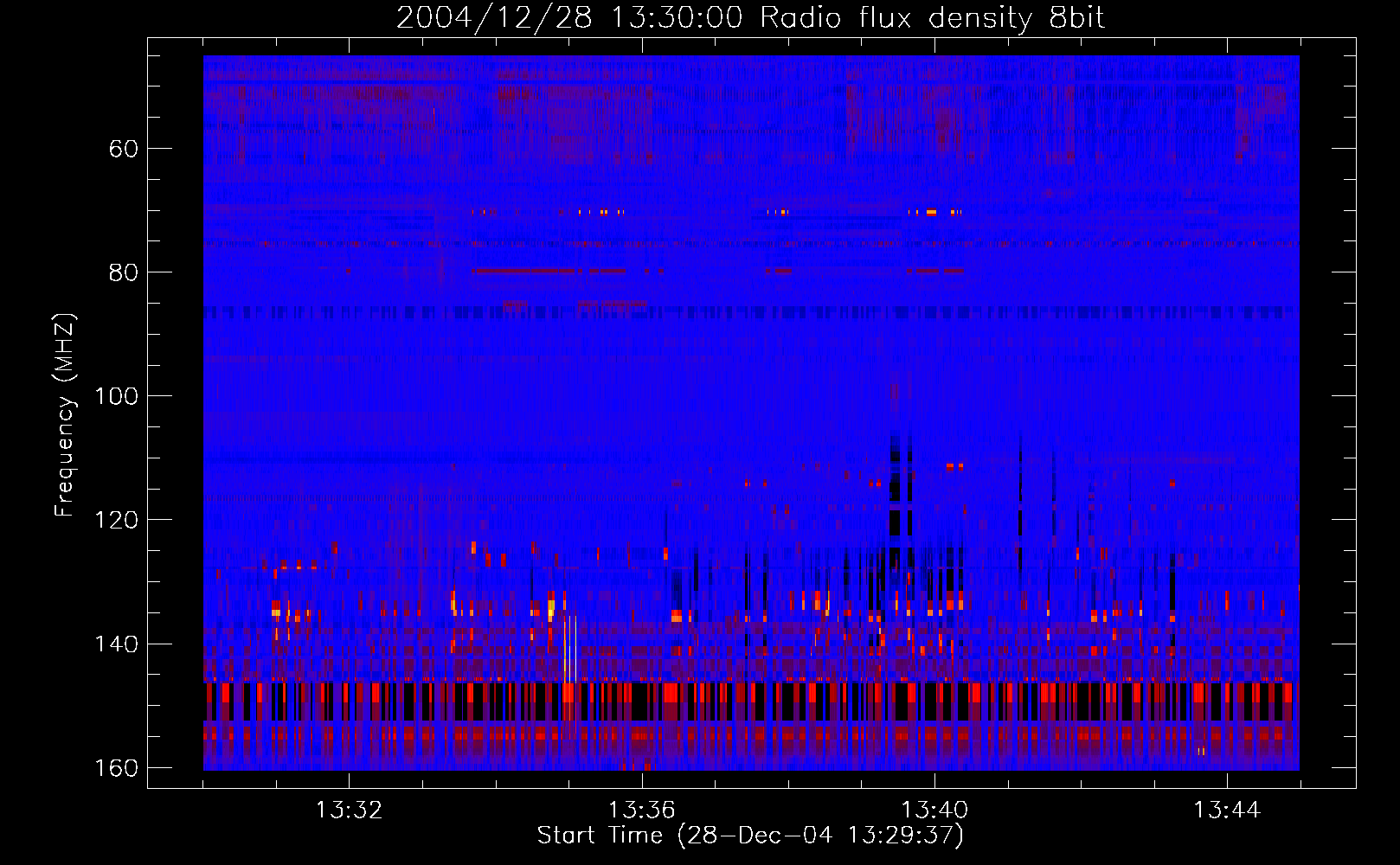1400x865 pixels.
Task: Click the 120 frequency tick label
Action: tap(116, 520)
